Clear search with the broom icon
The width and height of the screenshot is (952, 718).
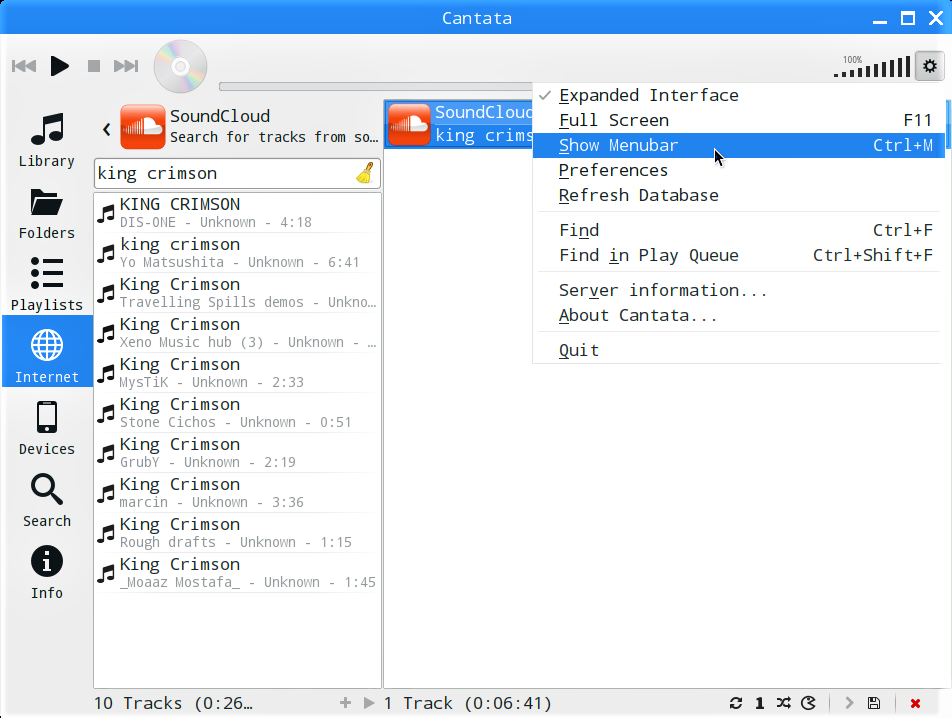click(366, 173)
